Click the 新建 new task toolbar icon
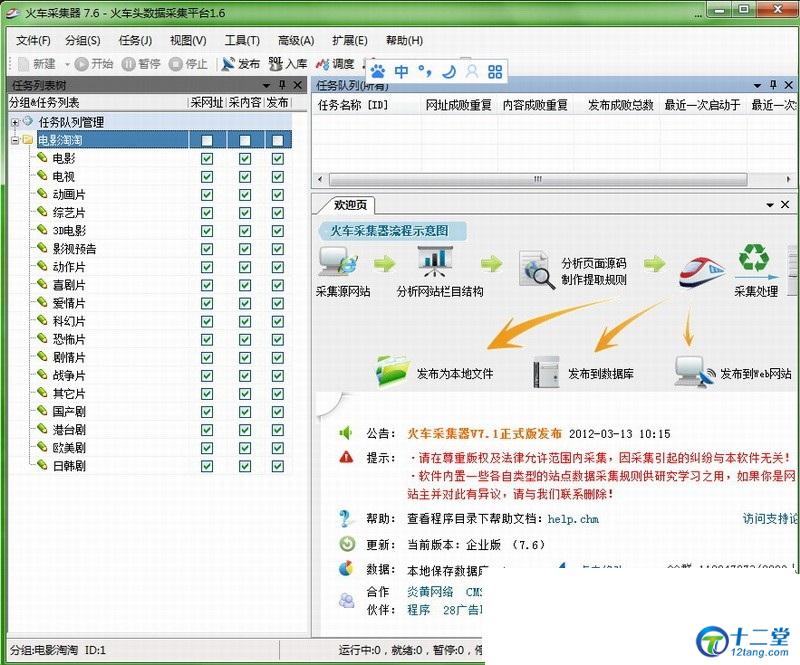800x665 pixels. pyautogui.click(x=24, y=64)
